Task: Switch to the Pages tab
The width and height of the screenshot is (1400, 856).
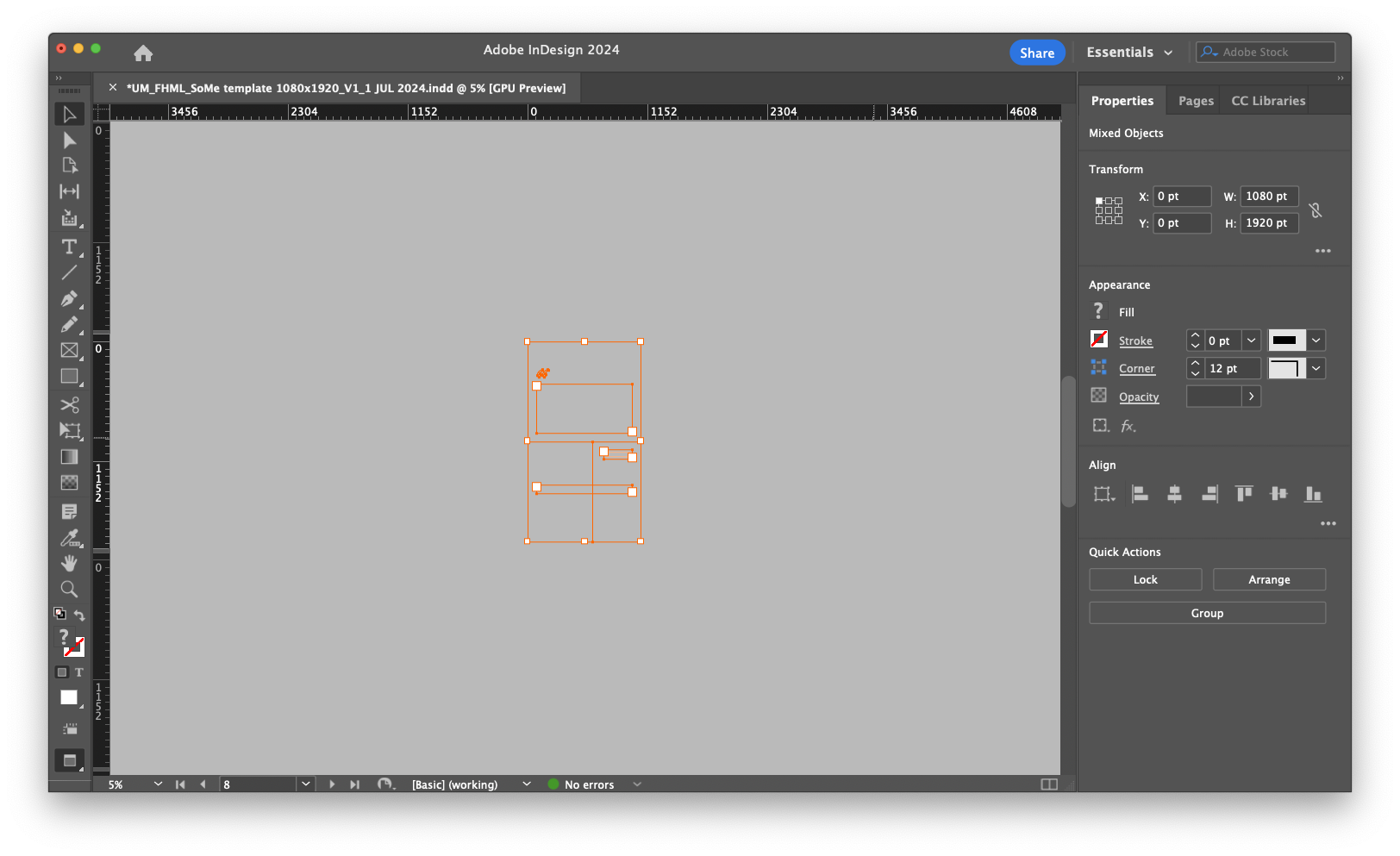Action: 1194,100
